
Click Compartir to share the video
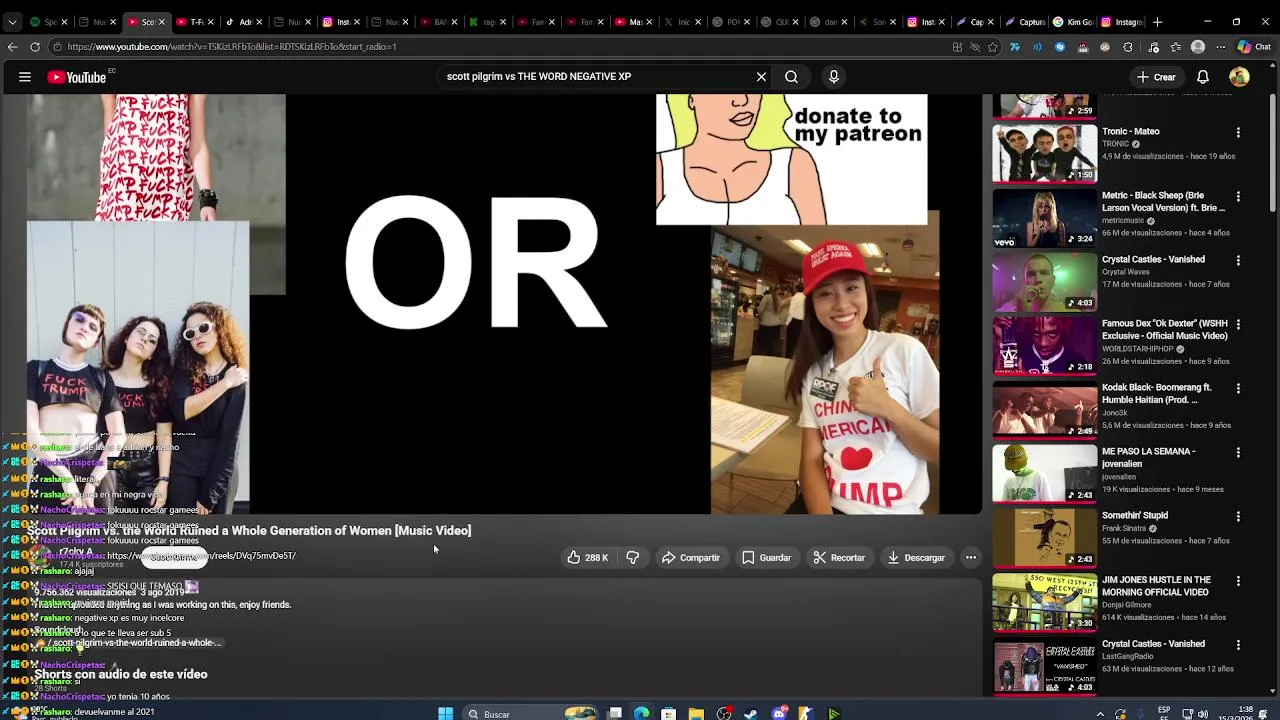coord(690,558)
